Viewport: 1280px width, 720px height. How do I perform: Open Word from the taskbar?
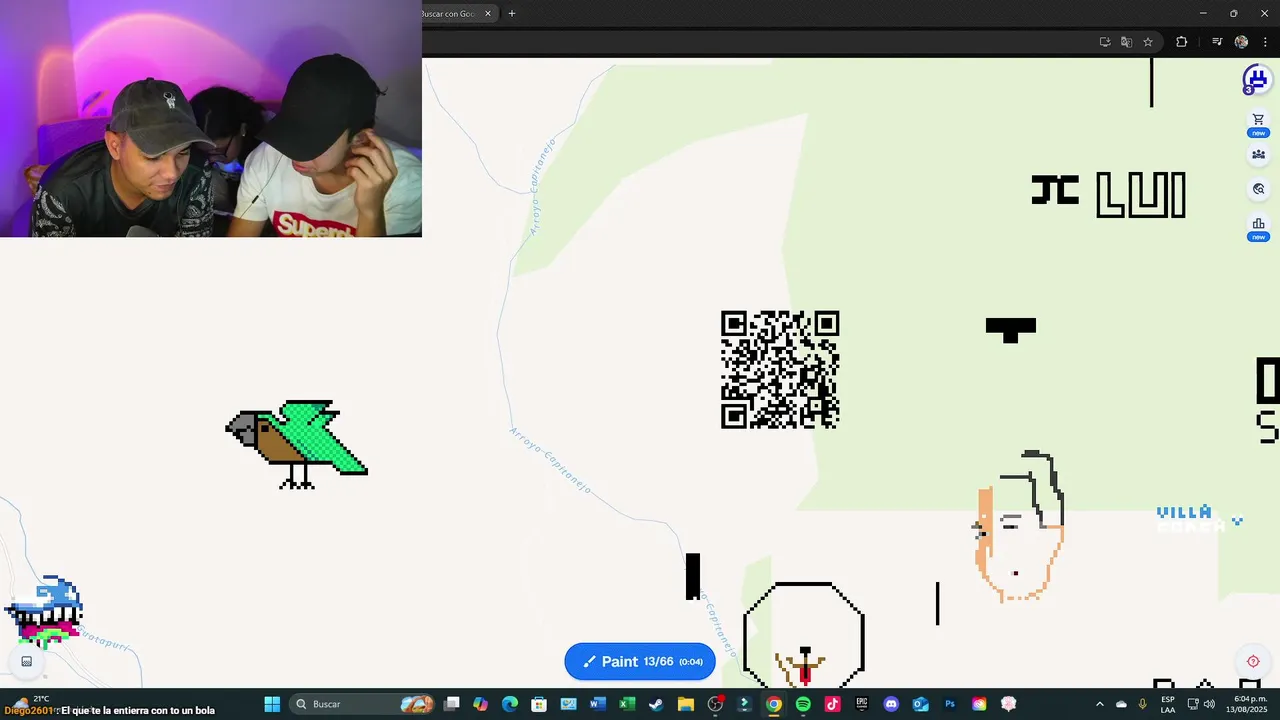coord(598,704)
